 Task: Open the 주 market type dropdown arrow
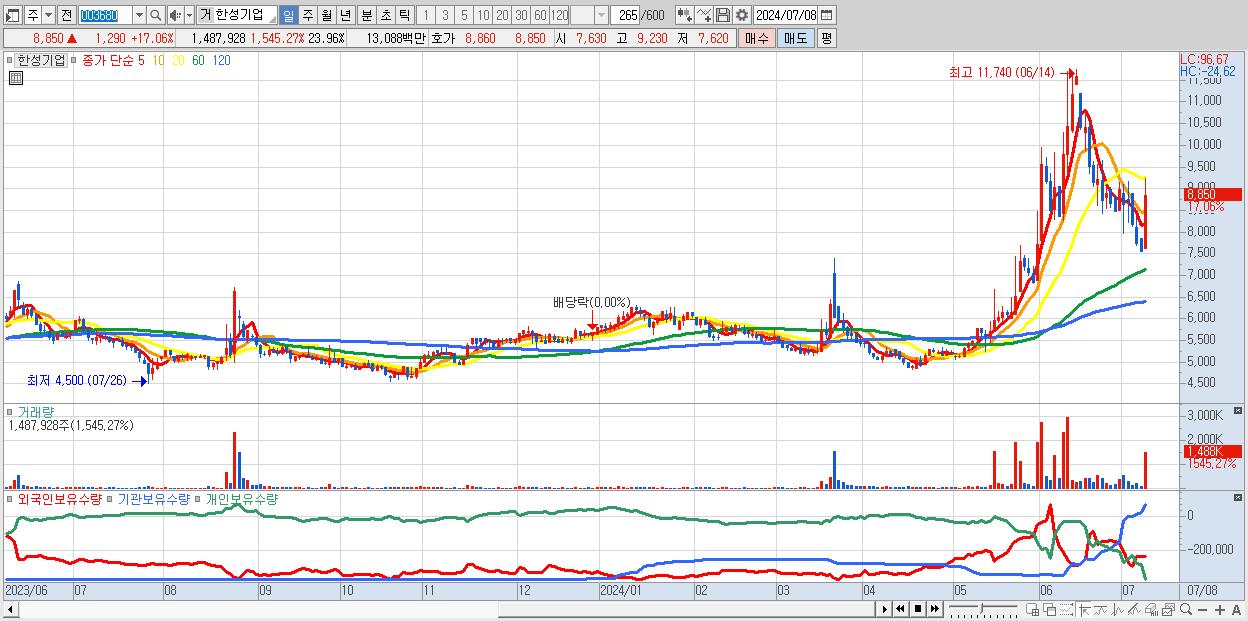(48, 15)
